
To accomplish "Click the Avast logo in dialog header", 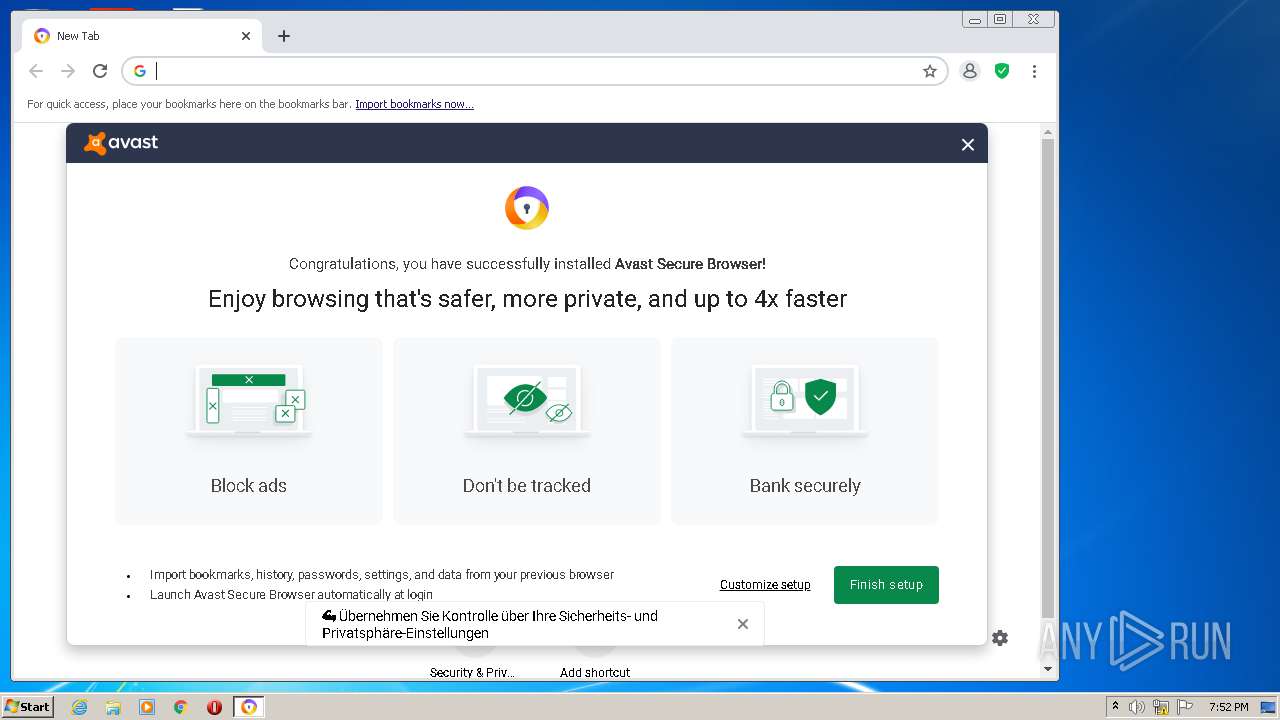I will pyautogui.click(x=121, y=143).
